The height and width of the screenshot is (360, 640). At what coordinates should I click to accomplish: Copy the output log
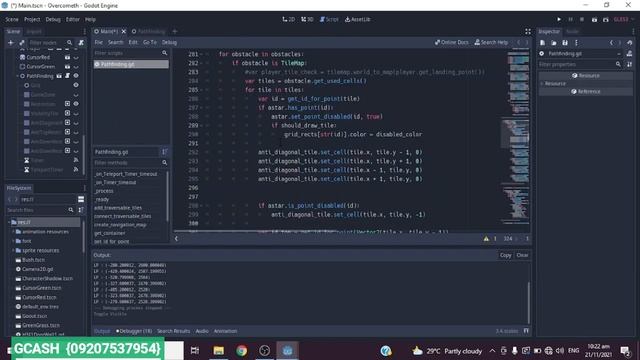point(505,255)
